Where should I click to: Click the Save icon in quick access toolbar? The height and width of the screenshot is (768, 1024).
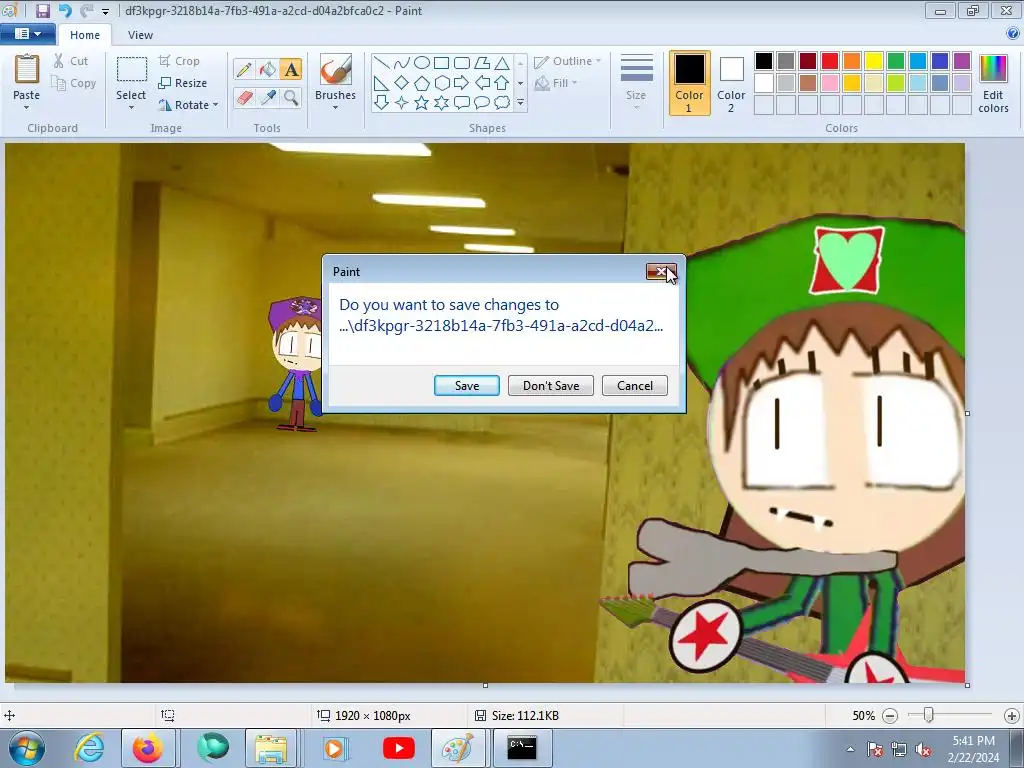(x=42, y=11)
